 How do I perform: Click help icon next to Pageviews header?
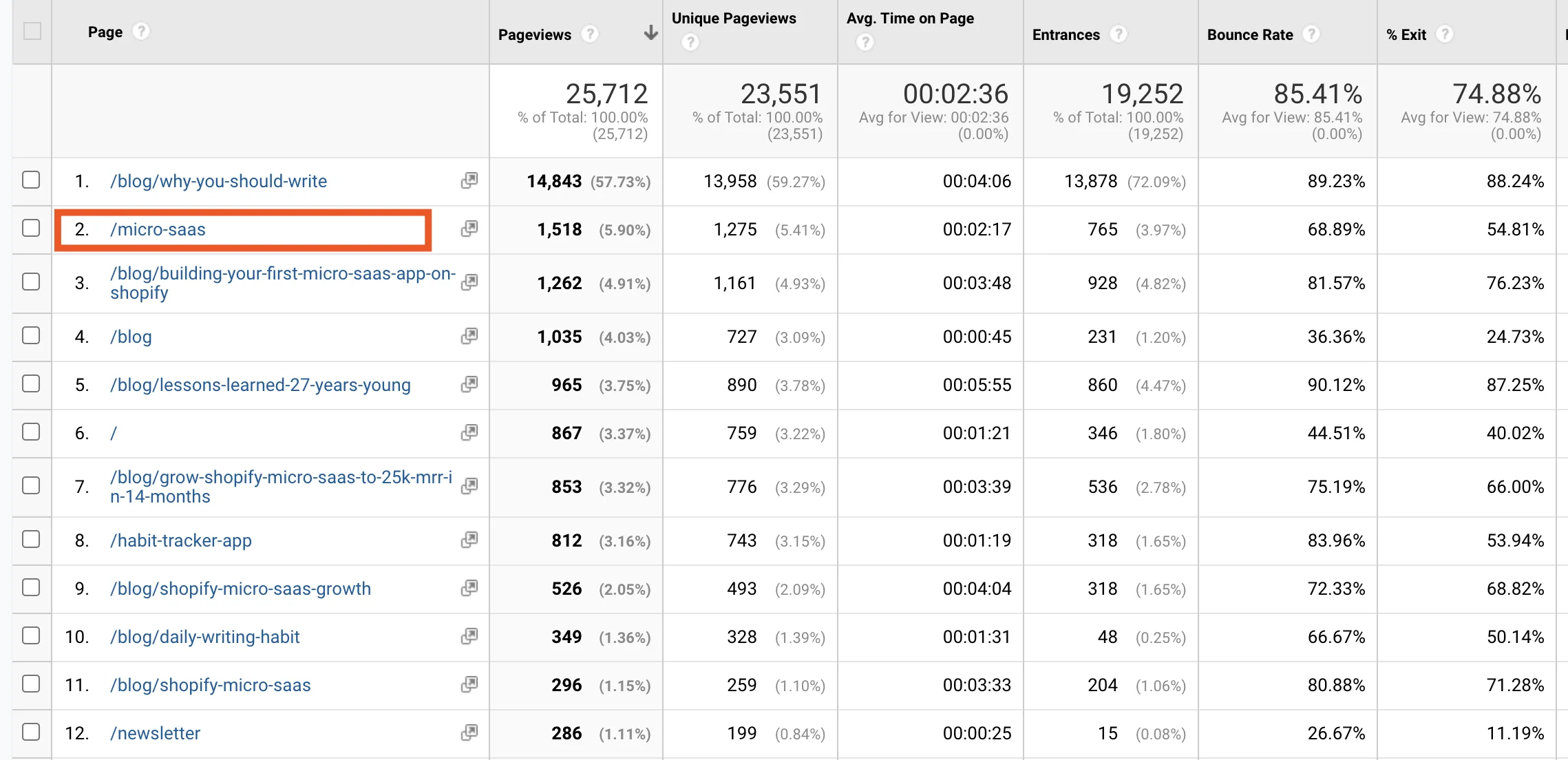click(x=590, y=34)
